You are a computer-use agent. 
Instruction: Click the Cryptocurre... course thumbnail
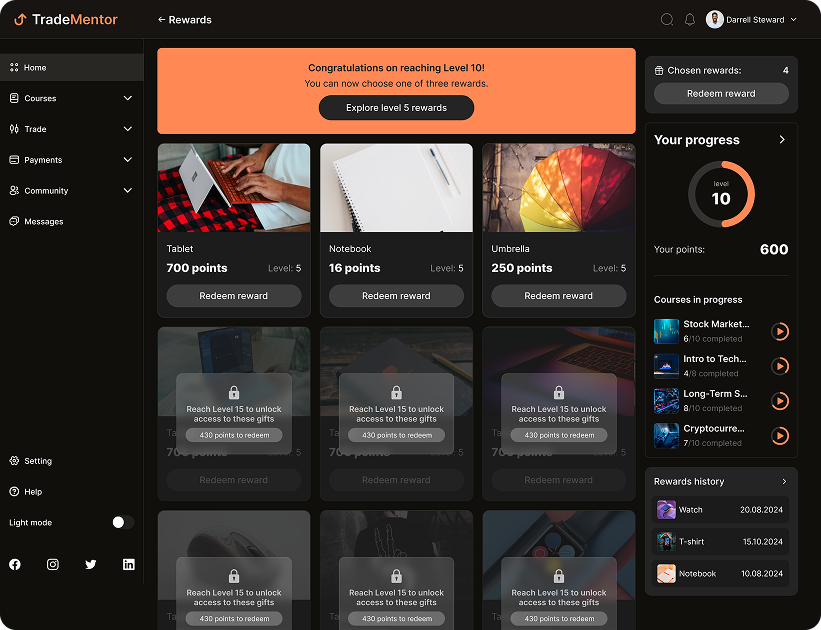[666, 436]
